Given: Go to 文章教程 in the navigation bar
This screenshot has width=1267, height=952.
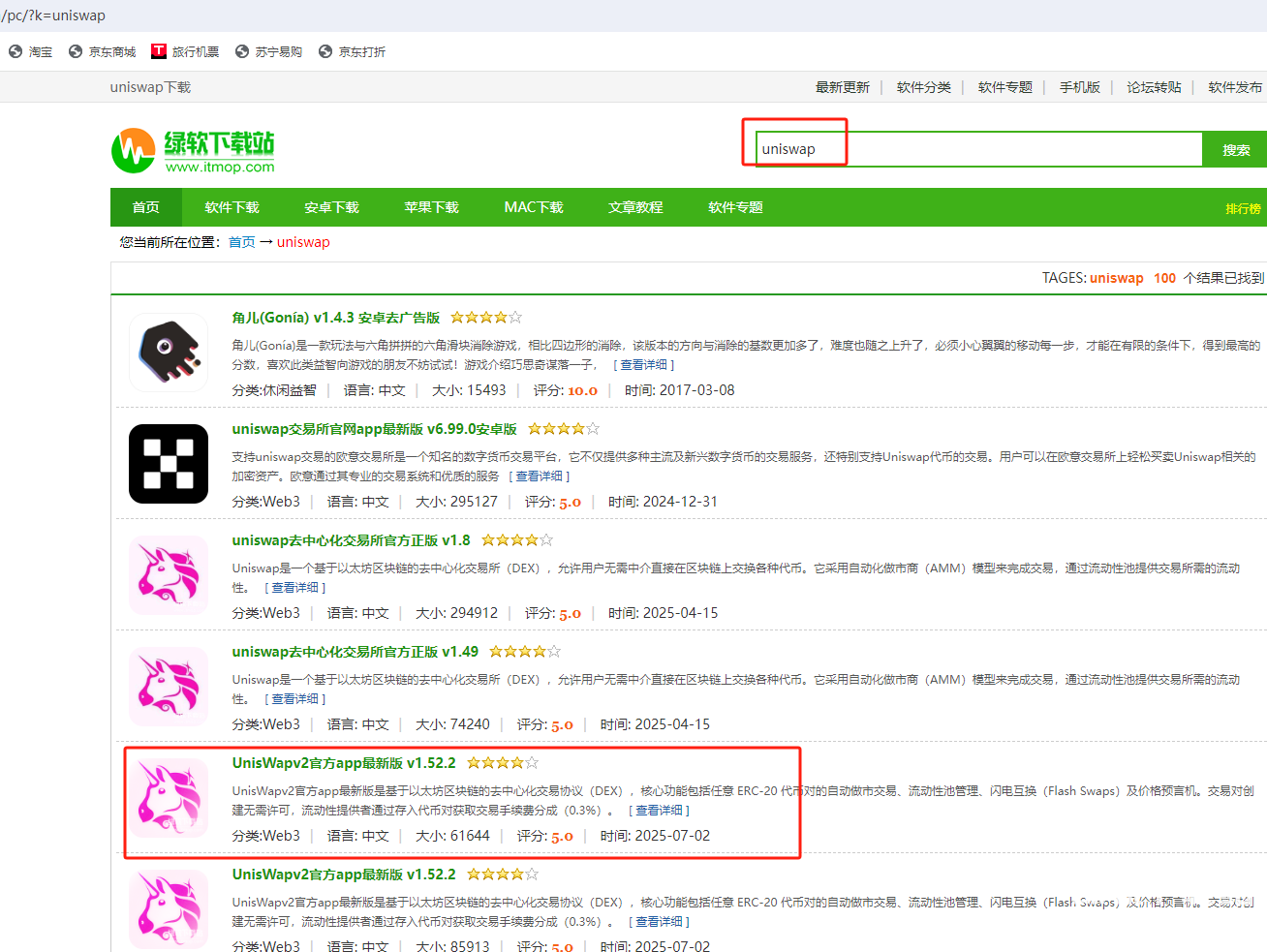Looking at the screenshot, I should coord(635,207).
